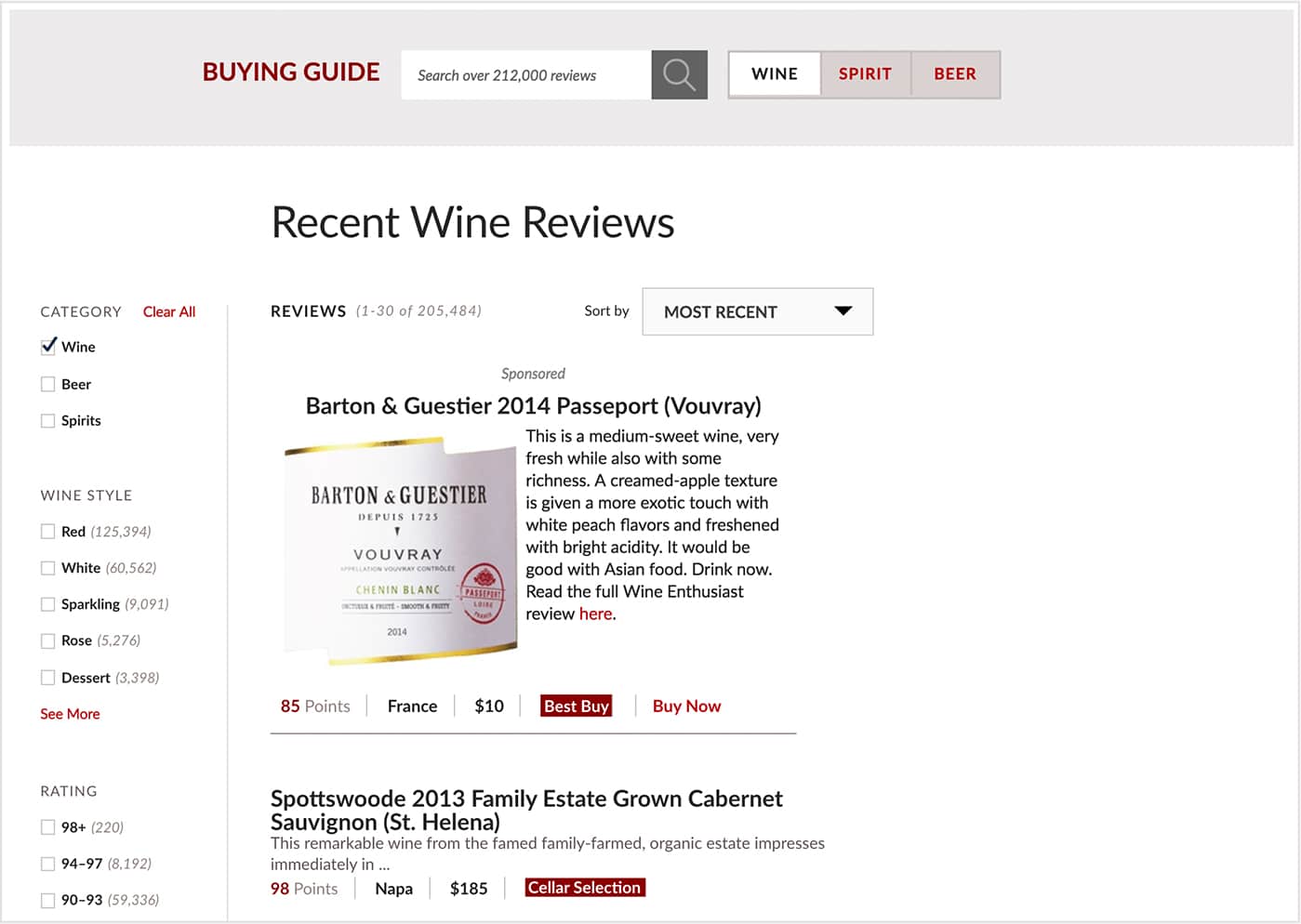1301x924 pixels.
Task: Open the Sort by dropdown arrow
Action: point(843,310)
